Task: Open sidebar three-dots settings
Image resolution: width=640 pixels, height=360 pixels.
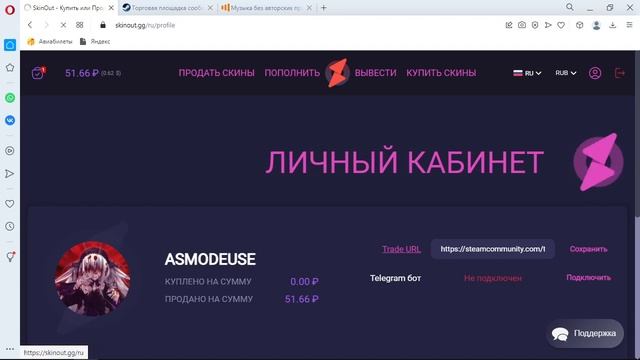Action: [10, 349]
